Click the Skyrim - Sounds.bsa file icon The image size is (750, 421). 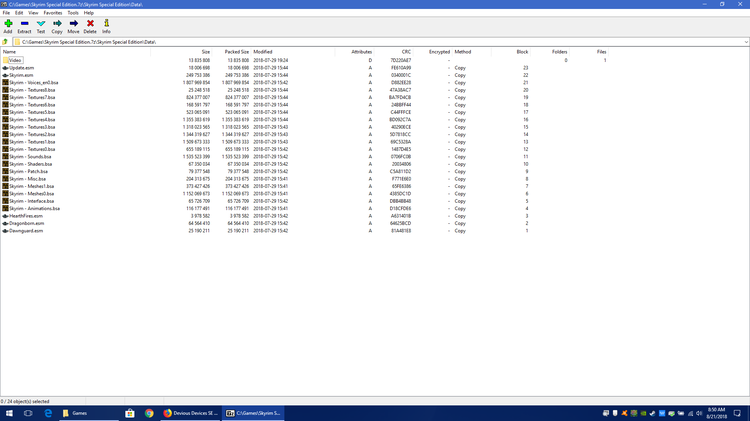[x=5, y=156]
